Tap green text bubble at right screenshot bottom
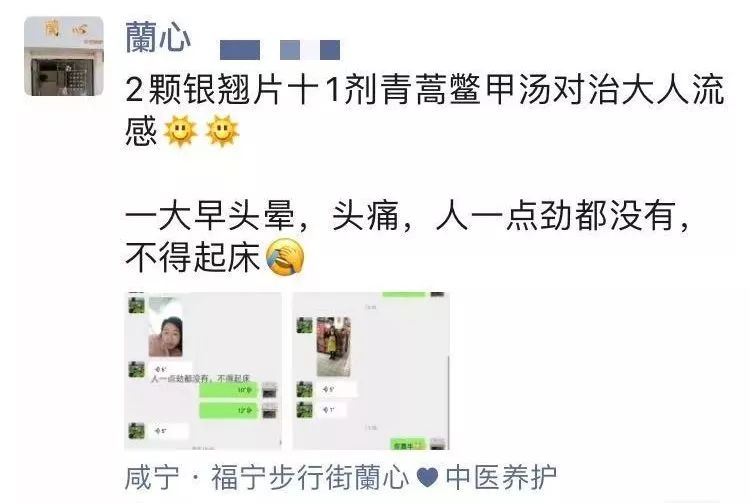 (x=408, y=444)
